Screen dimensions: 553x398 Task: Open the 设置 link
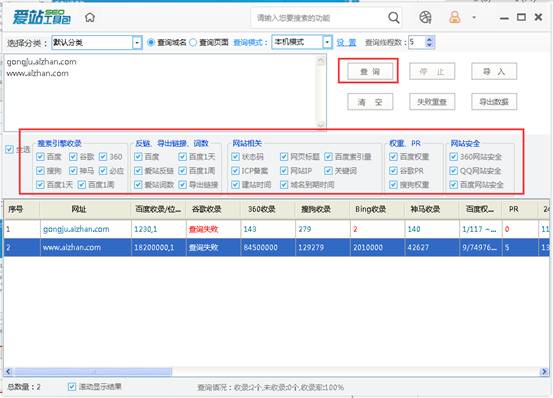tap(346, 43)
